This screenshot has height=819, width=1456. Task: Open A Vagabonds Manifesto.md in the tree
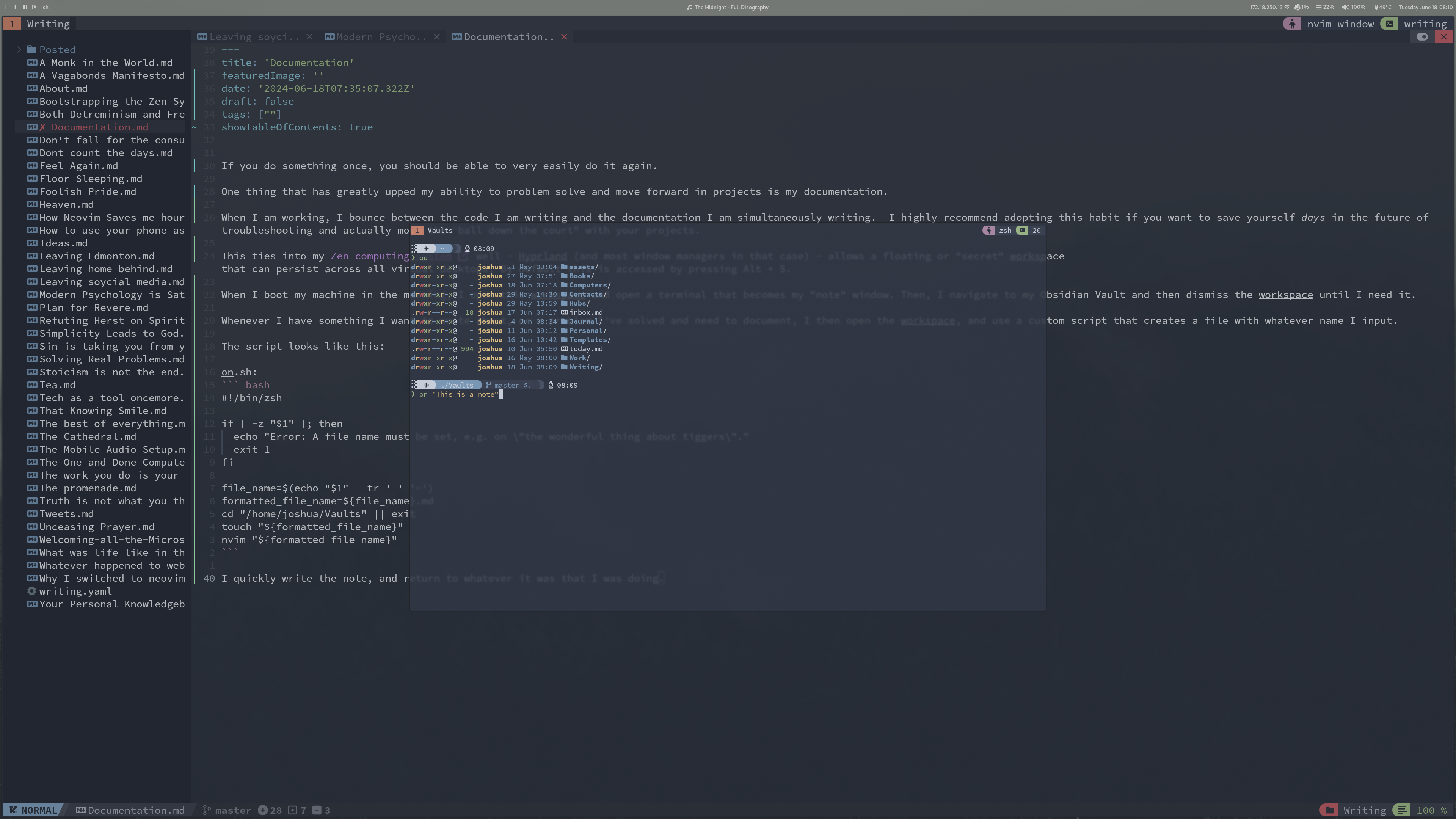coord(112,76)
